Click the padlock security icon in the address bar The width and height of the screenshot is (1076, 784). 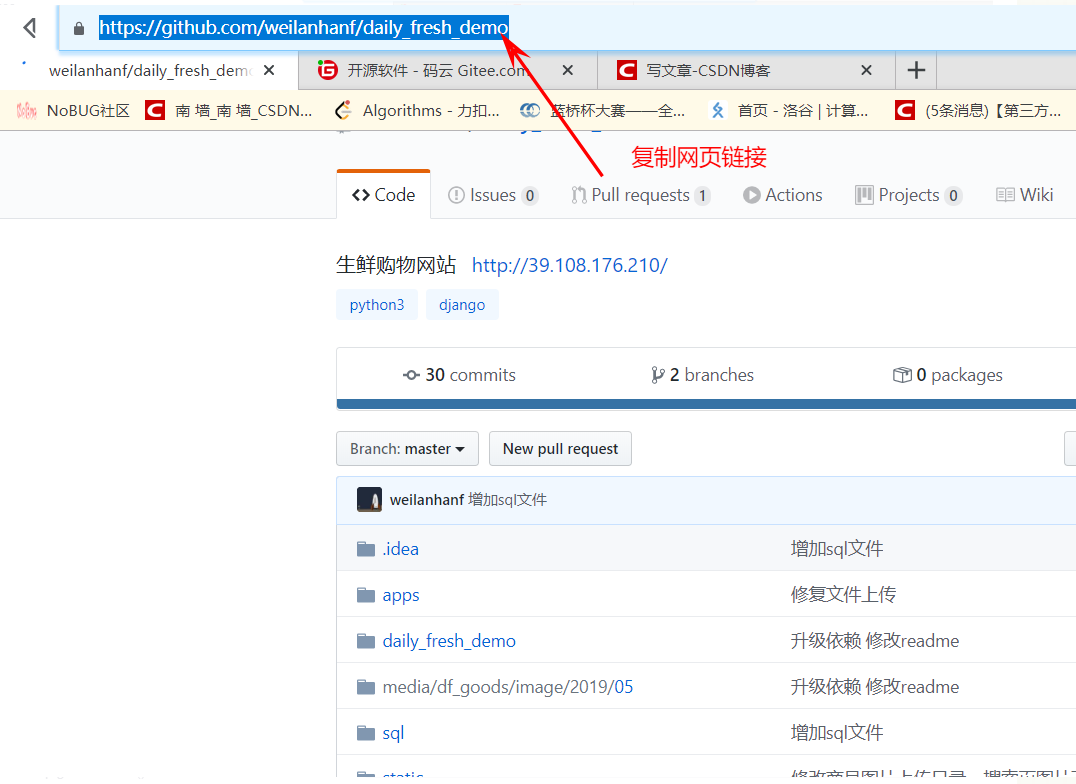79,27
